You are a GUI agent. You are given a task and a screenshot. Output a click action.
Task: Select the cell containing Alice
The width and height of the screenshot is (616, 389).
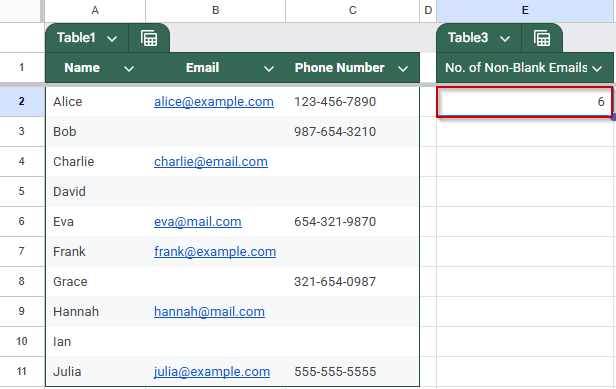coord(95,102)
